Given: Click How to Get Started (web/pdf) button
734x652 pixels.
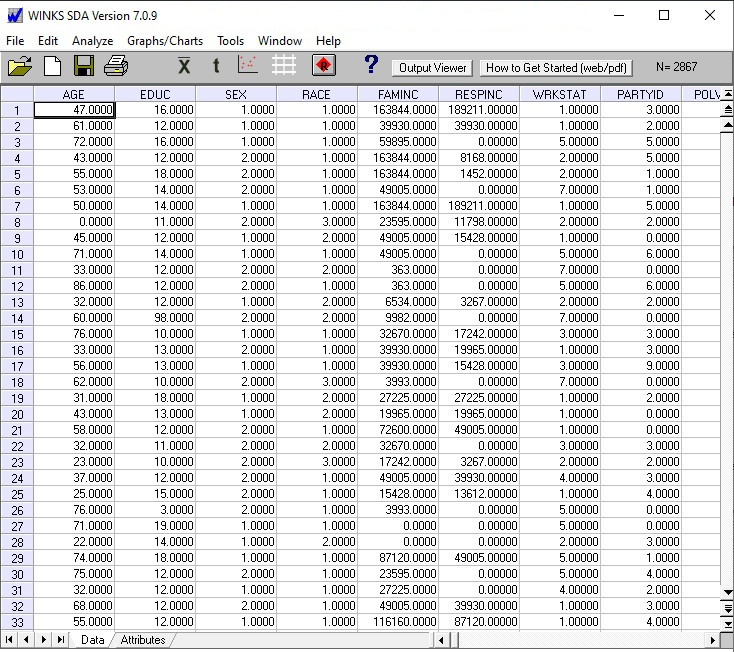Looking at the screenshot, I should click(556, 68).
